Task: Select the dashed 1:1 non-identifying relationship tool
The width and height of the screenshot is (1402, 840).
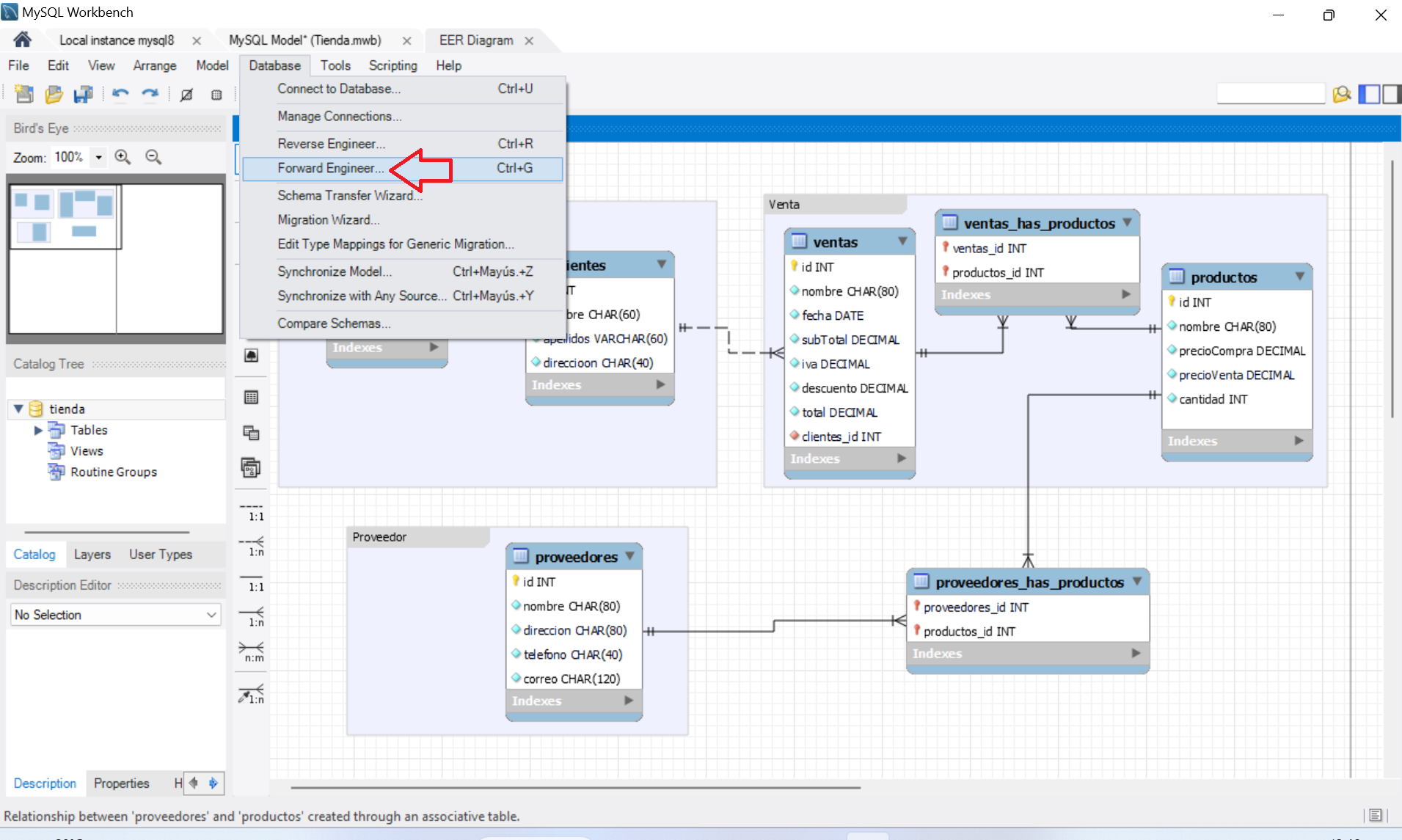Action: 251,512
